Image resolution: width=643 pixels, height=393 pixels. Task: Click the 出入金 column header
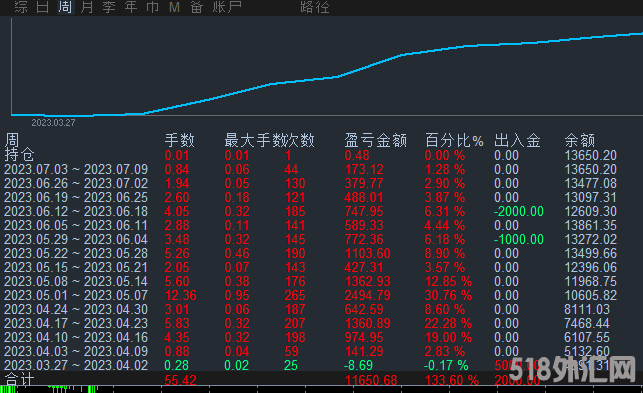tap(517, 140)
